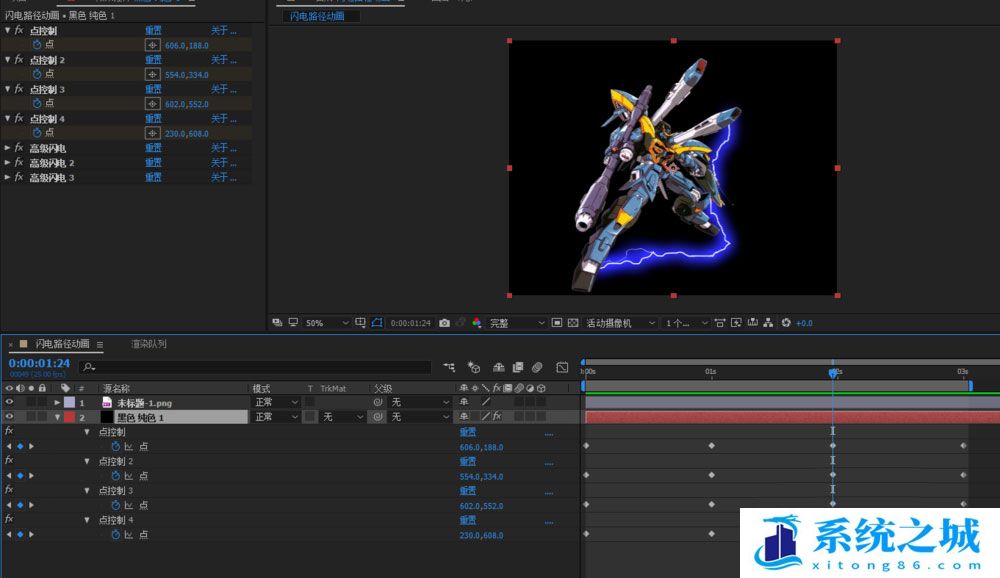
Task: Open the timeline panel menu icon
Action: click(x=99, y=345)
